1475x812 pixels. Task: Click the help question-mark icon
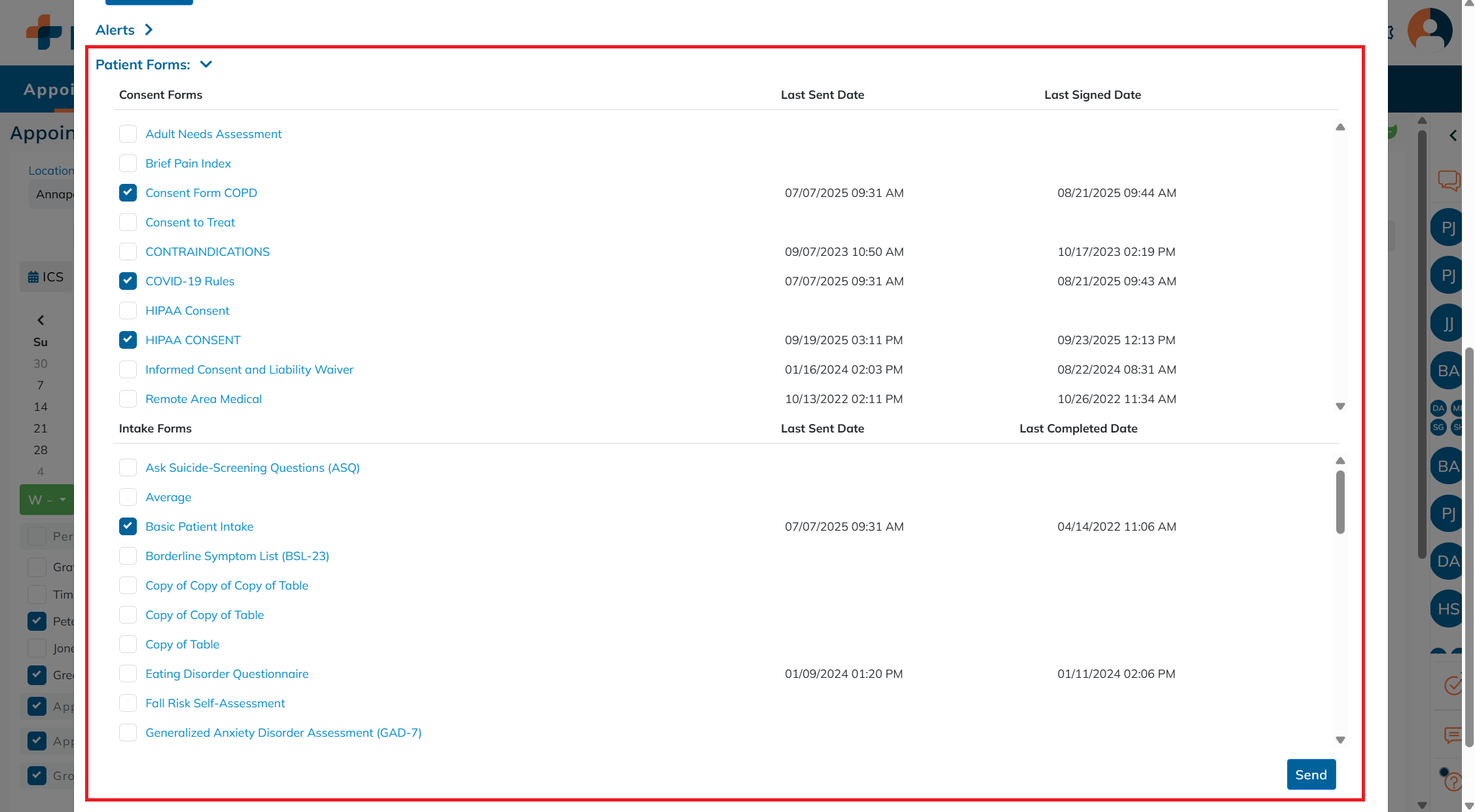[x=1454, y=782]
